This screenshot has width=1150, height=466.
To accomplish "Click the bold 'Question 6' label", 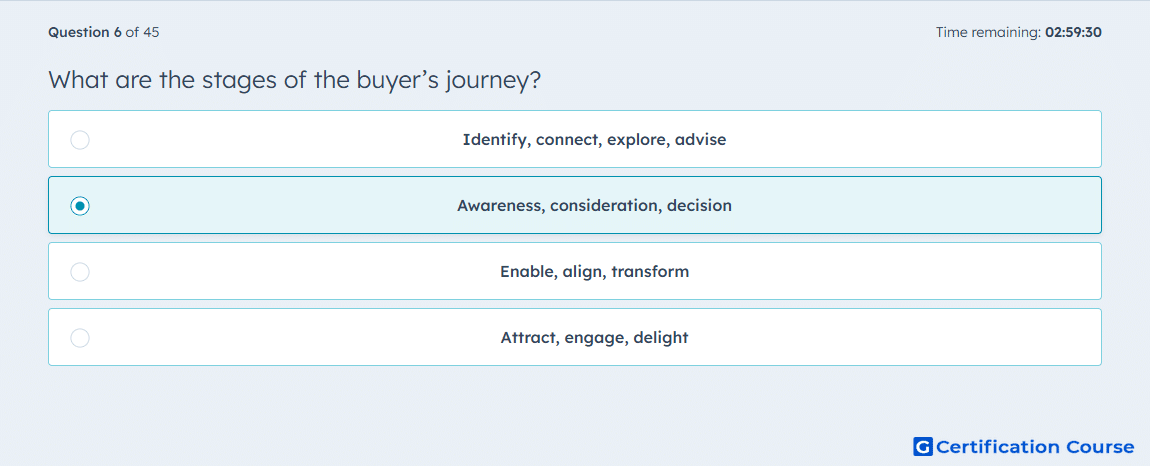I will point(85,32).
